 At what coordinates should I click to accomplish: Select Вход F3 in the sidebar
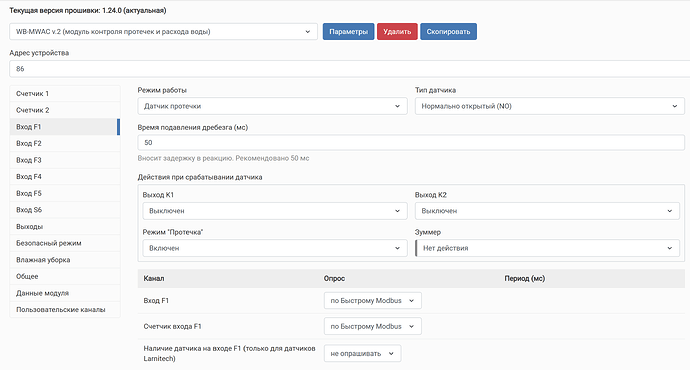65,160
